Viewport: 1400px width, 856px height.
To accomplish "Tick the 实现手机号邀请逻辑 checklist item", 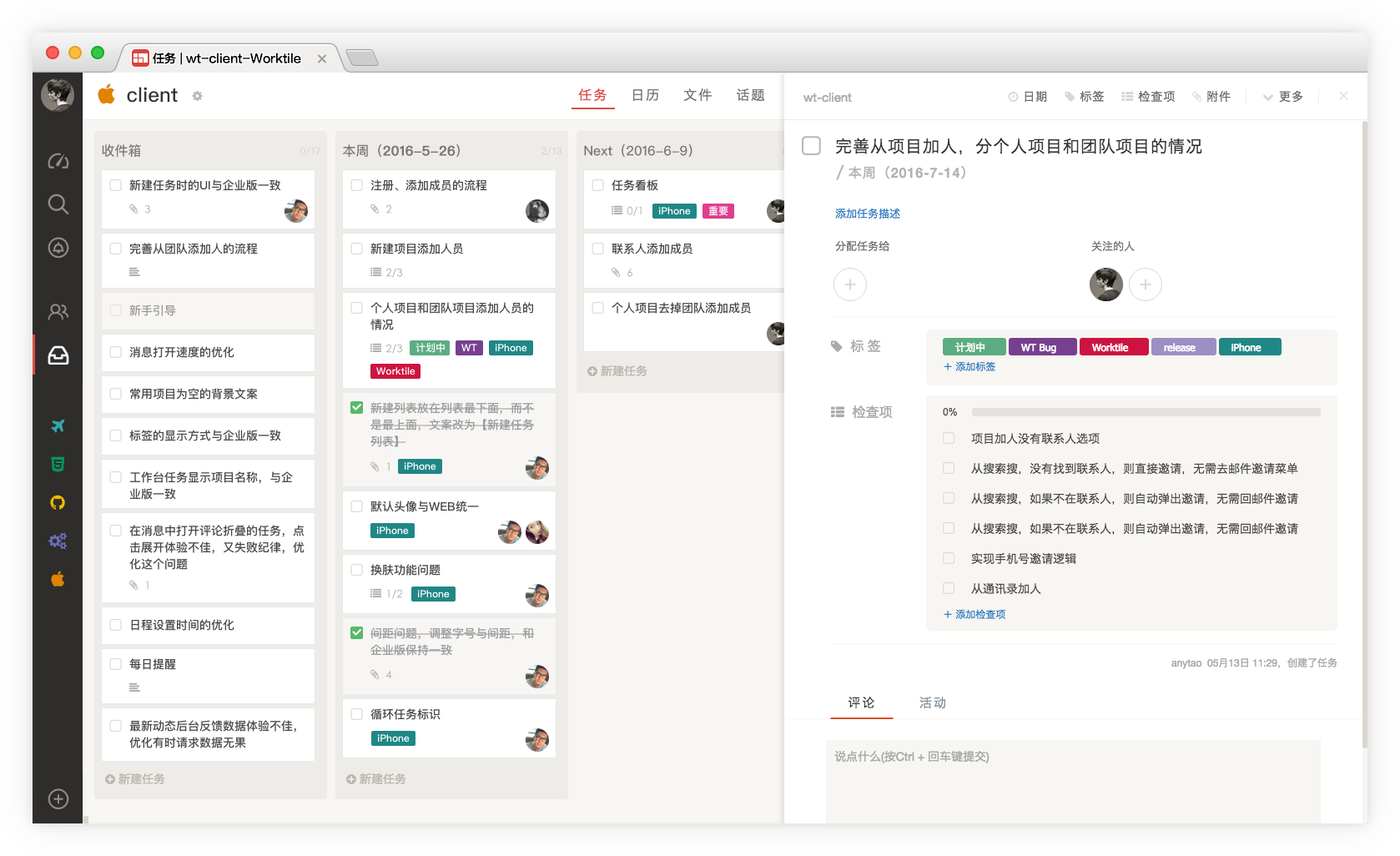I will 949,558.
